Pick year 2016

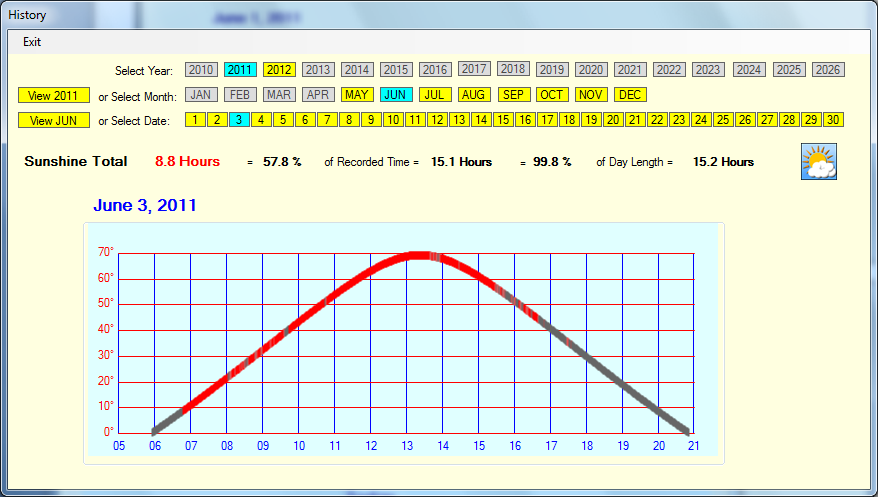[435, 70]
